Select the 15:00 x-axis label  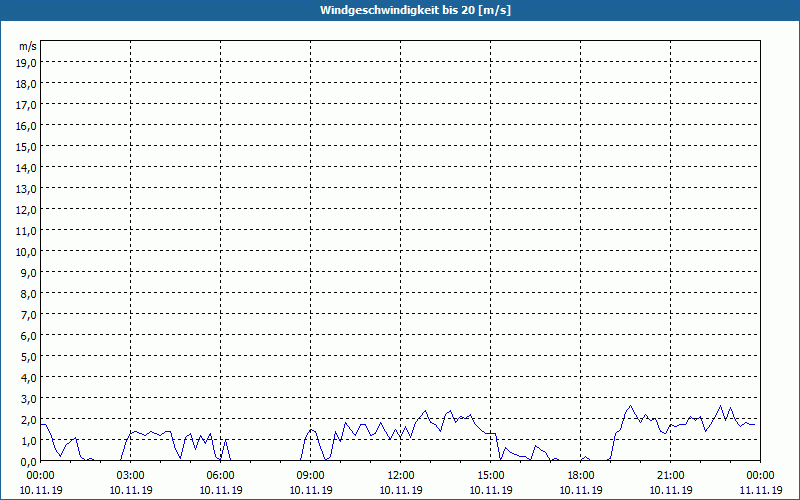click(491, 476)
